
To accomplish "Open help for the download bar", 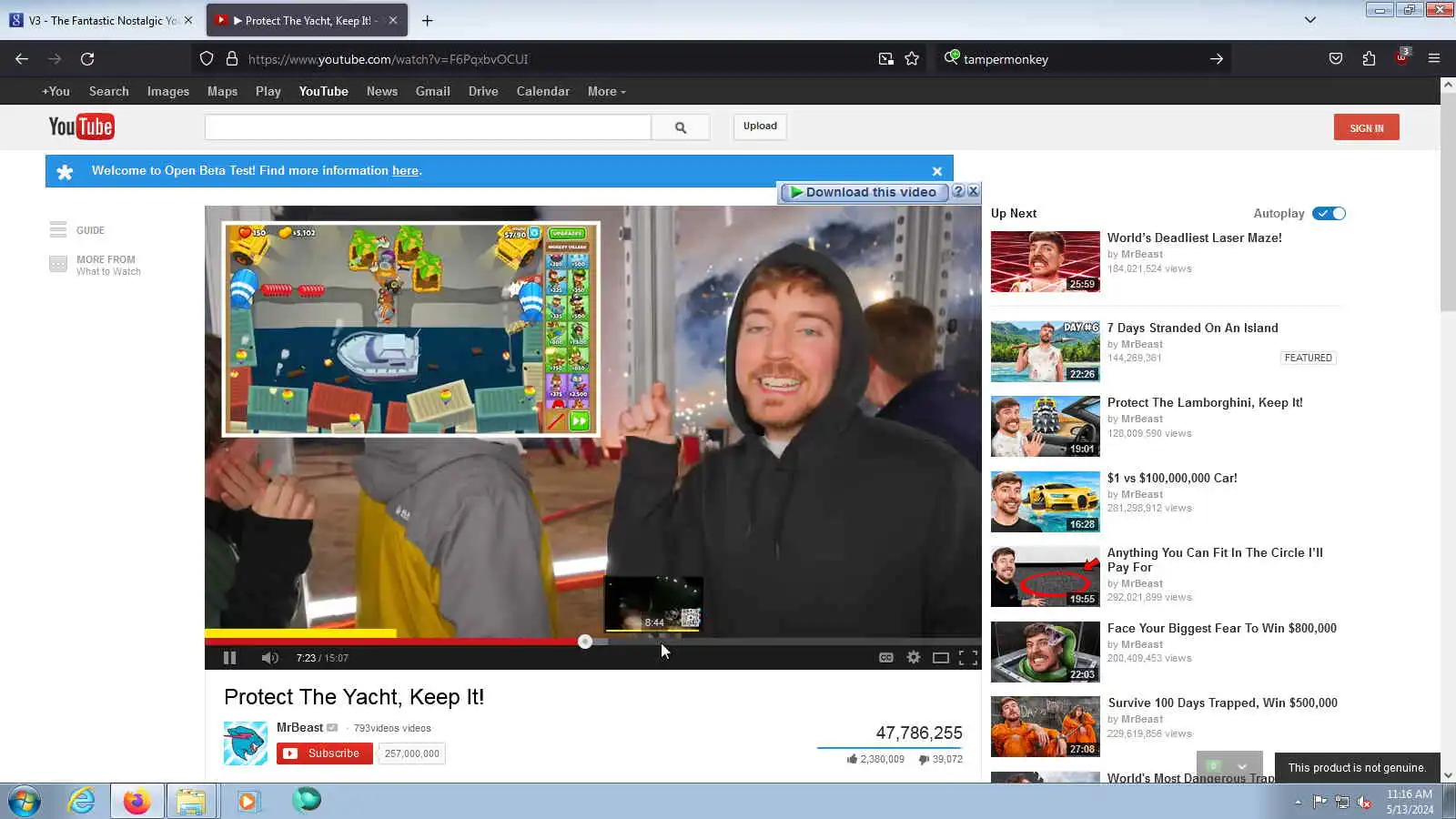I will 958,191.
